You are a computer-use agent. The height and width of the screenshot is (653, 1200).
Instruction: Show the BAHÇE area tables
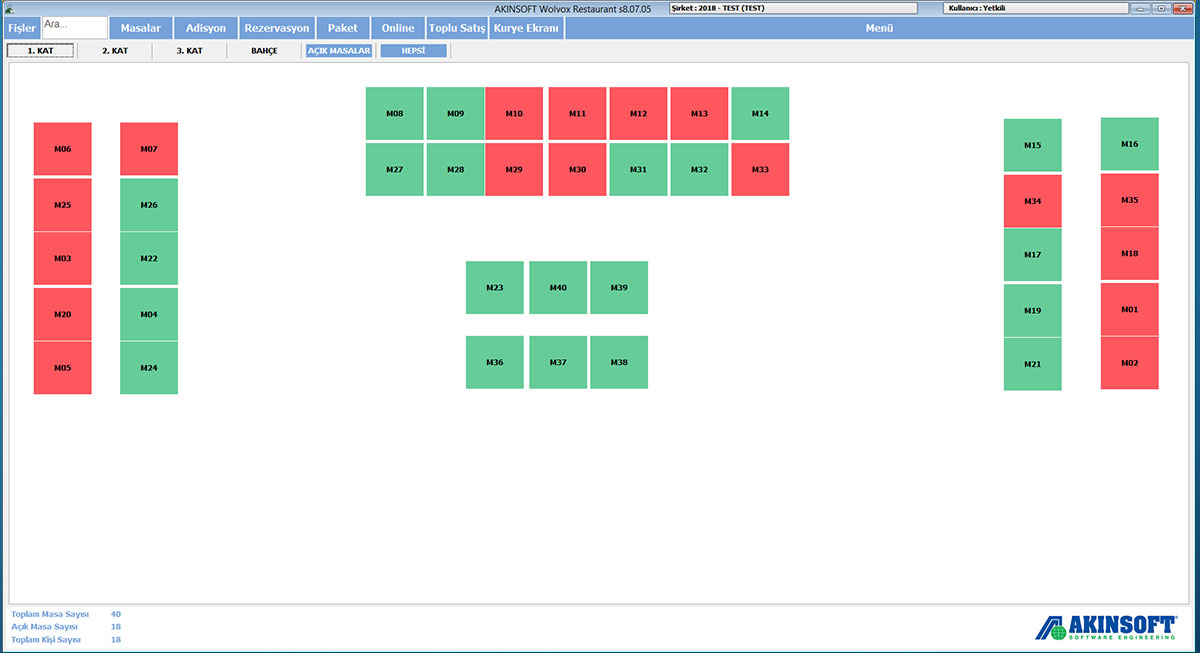(x=264, y=50)
